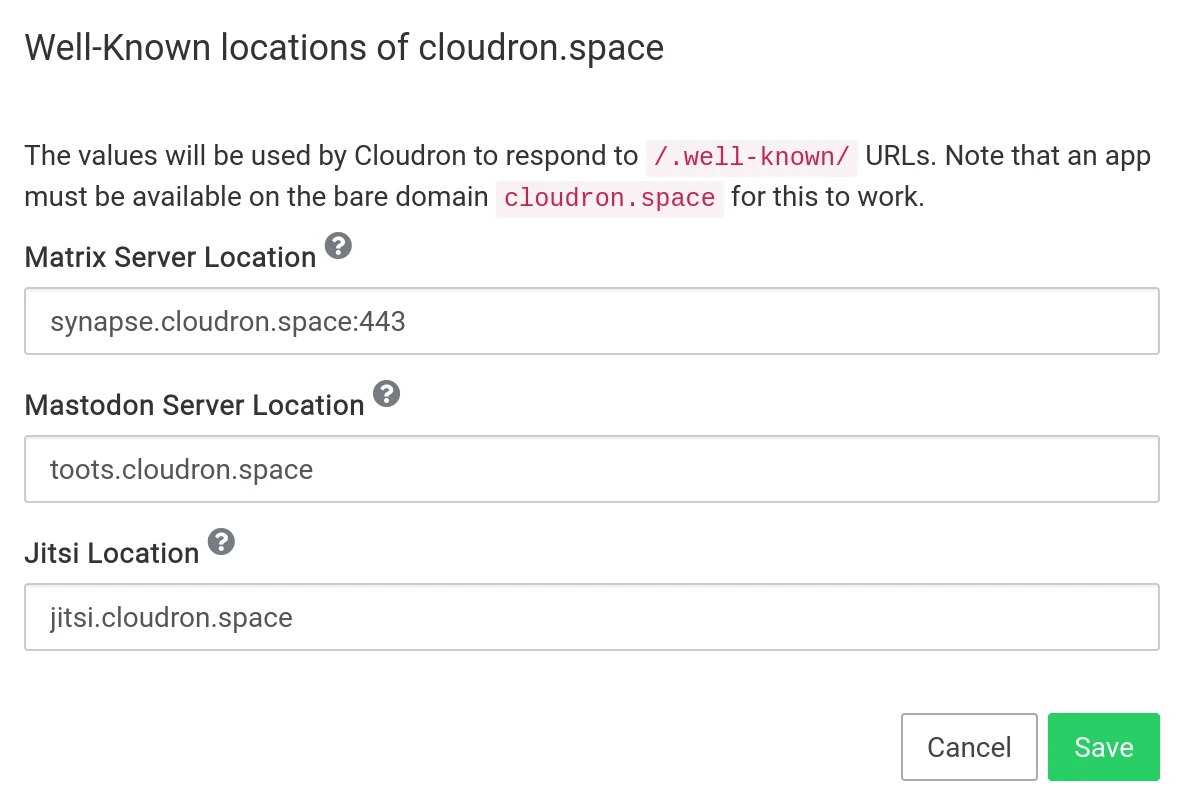This screenshot has width=1178, height=800.
Task: Click the /.well-known/ code snippet
Action: coord(751,157)
